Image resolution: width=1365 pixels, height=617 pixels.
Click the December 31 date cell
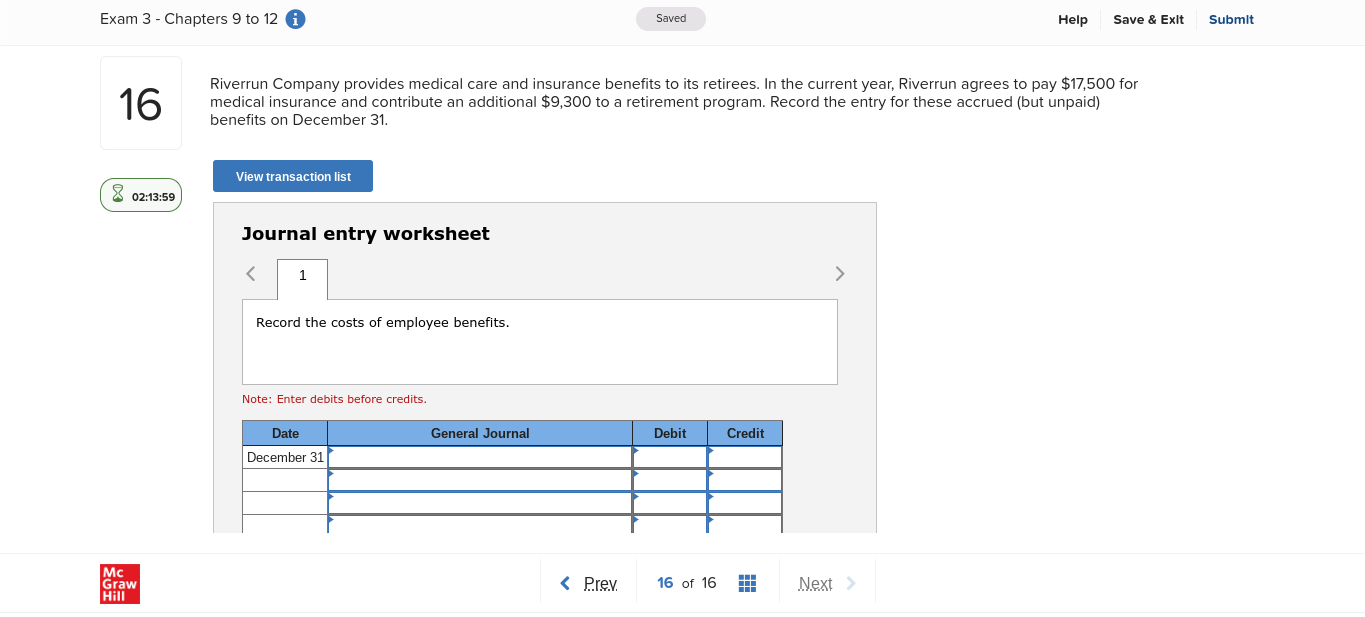(285, 457)
